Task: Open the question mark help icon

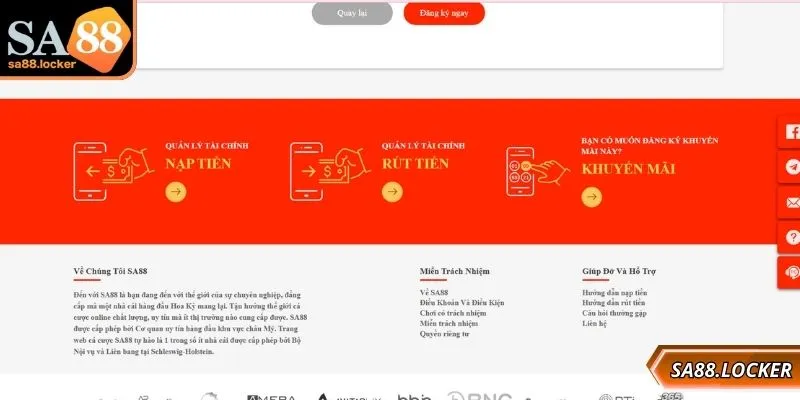Action: point(791,237)
